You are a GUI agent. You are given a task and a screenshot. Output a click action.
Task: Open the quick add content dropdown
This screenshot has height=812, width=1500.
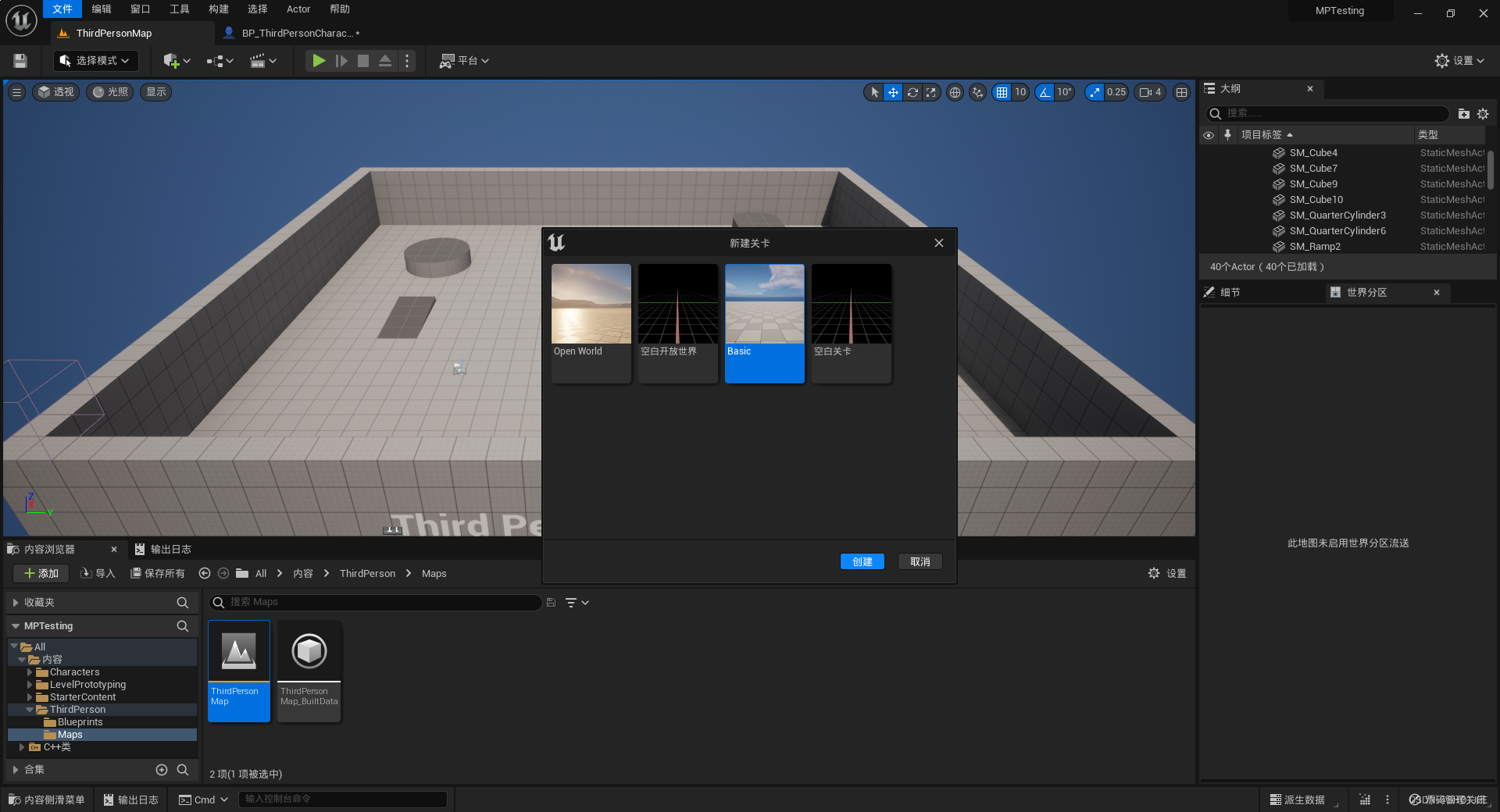(177, 61)
